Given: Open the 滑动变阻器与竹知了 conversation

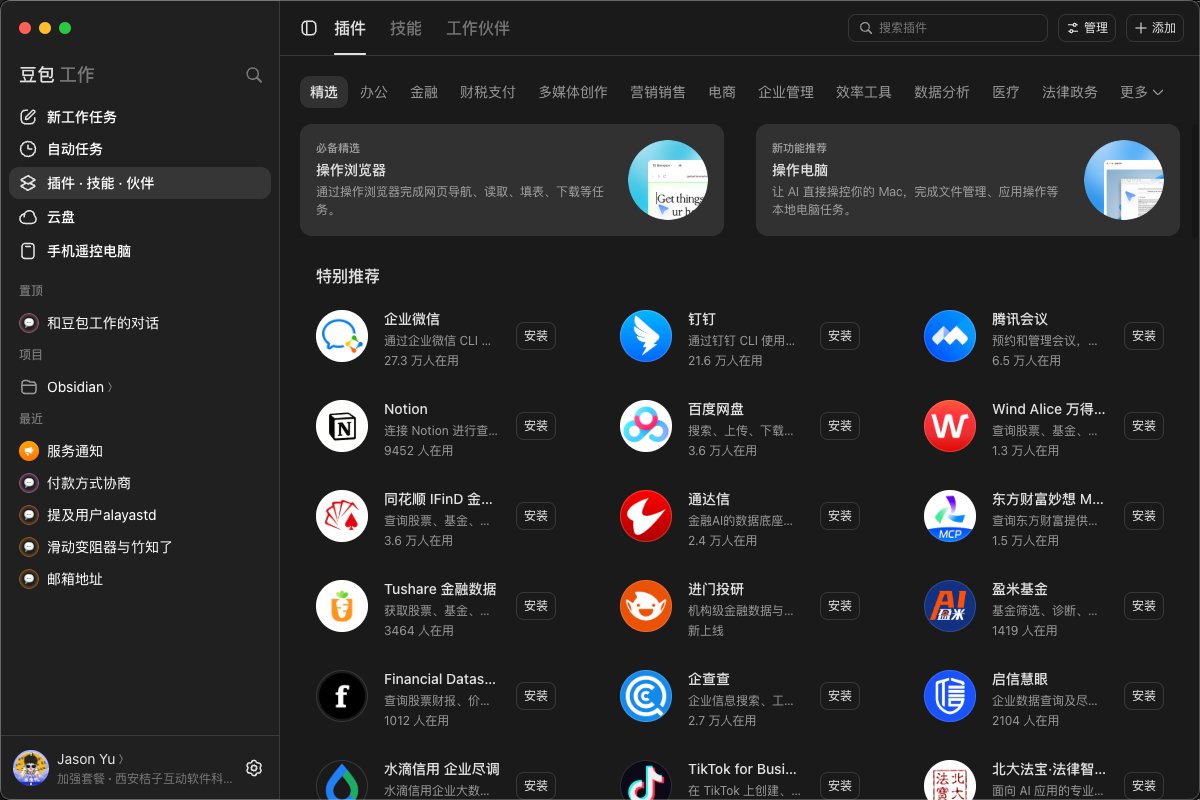Looking at the screenshot, I should coord(140,547).
